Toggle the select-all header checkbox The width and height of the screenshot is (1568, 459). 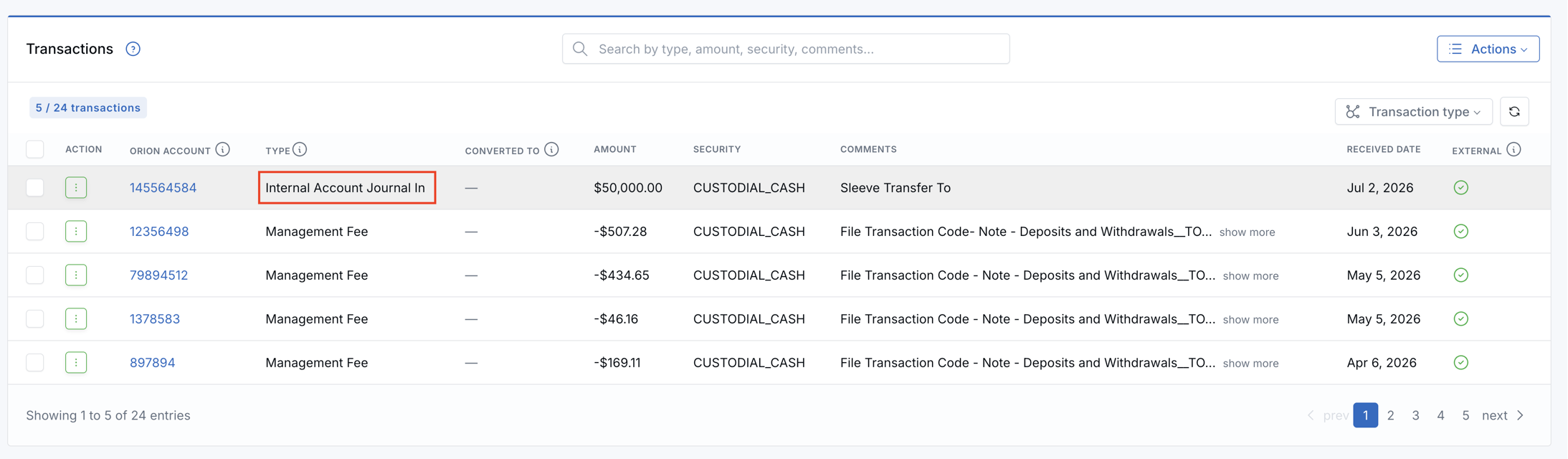point(35,149)
